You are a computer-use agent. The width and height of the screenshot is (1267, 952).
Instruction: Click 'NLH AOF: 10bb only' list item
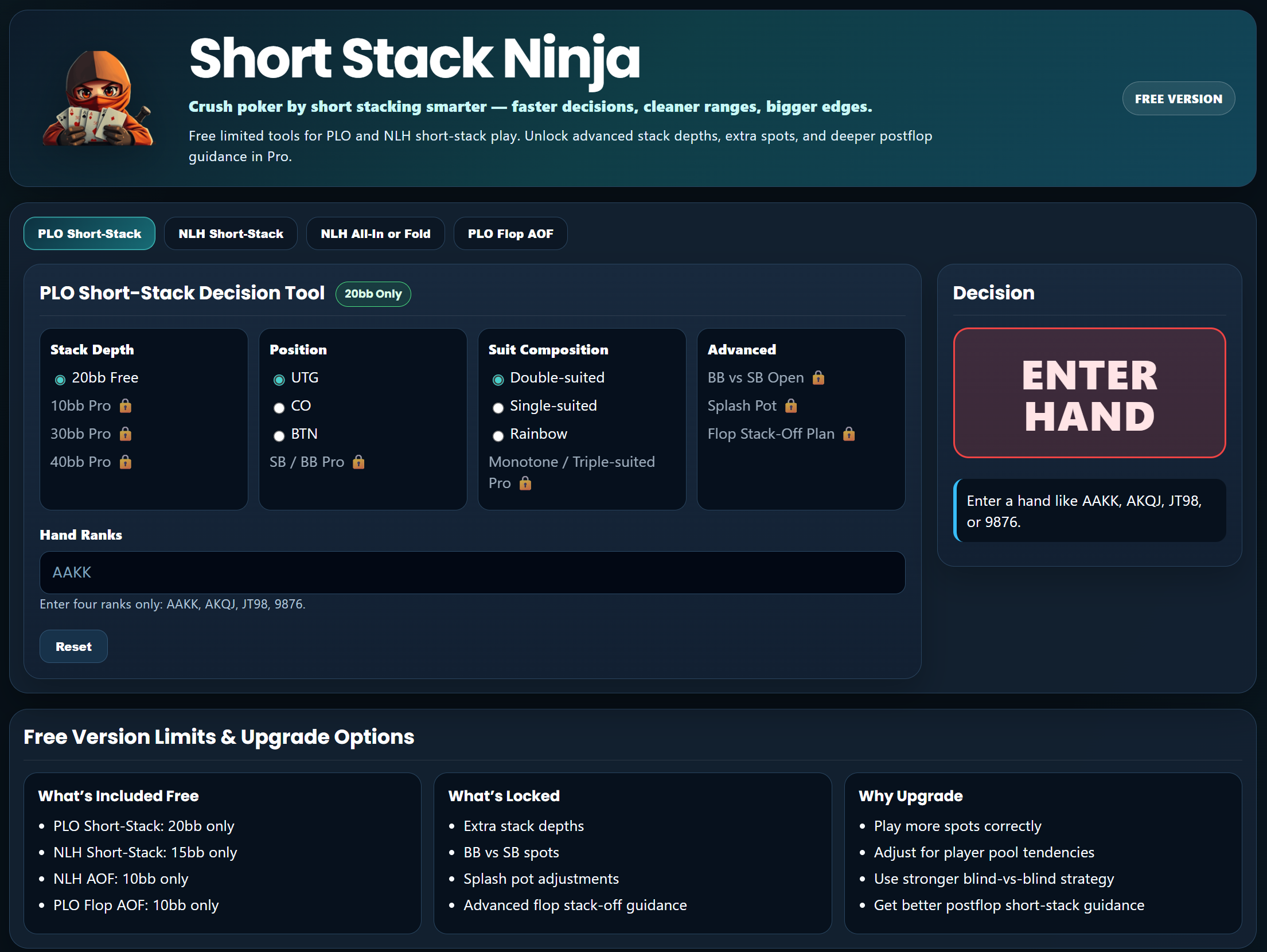120,879
